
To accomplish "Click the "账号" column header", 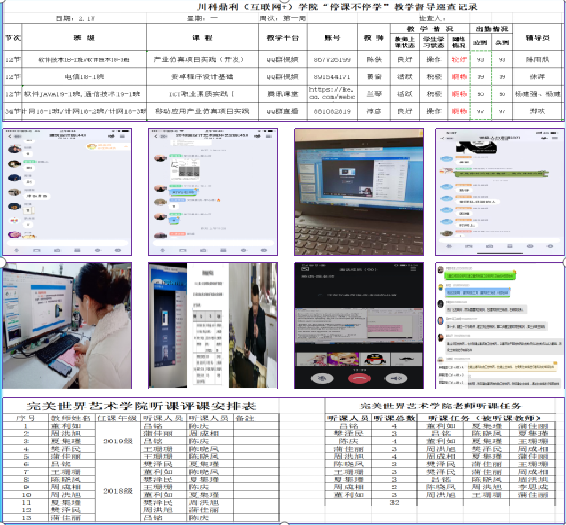I will pyautogui.click(x=332, y=37).
